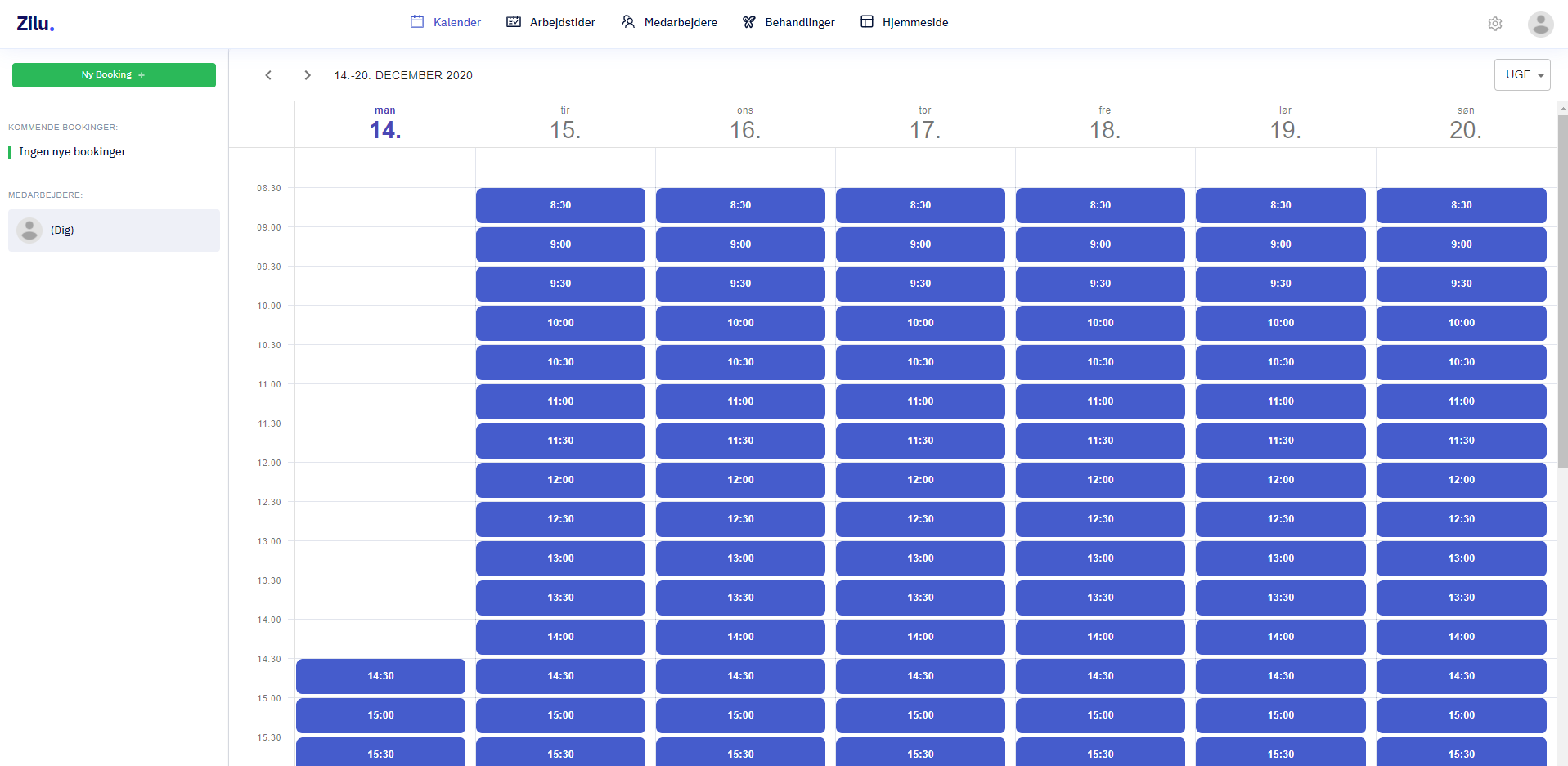The width and height of the screenshot is (1568, 766).
Task: Book the 14:30 slot on Monday 14
Action: 380,676
